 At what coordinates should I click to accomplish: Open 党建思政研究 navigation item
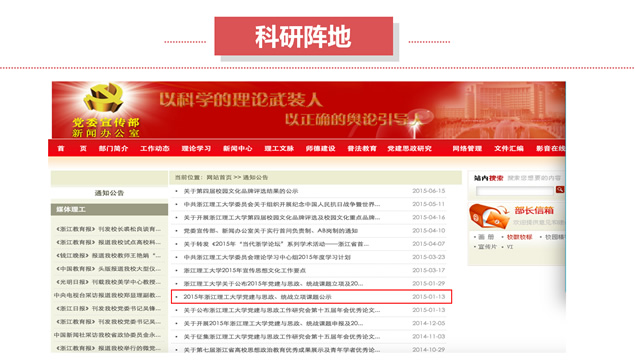[409, 149]
